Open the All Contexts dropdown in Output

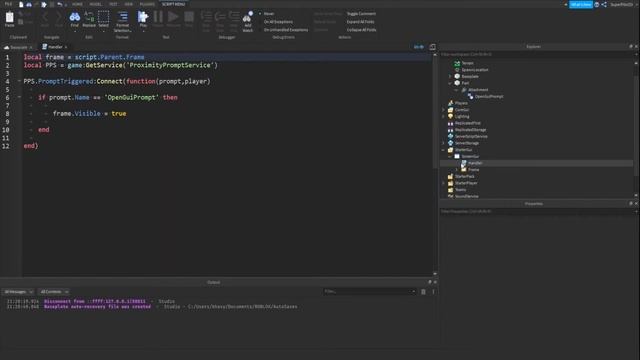click(x=54, y=292)
